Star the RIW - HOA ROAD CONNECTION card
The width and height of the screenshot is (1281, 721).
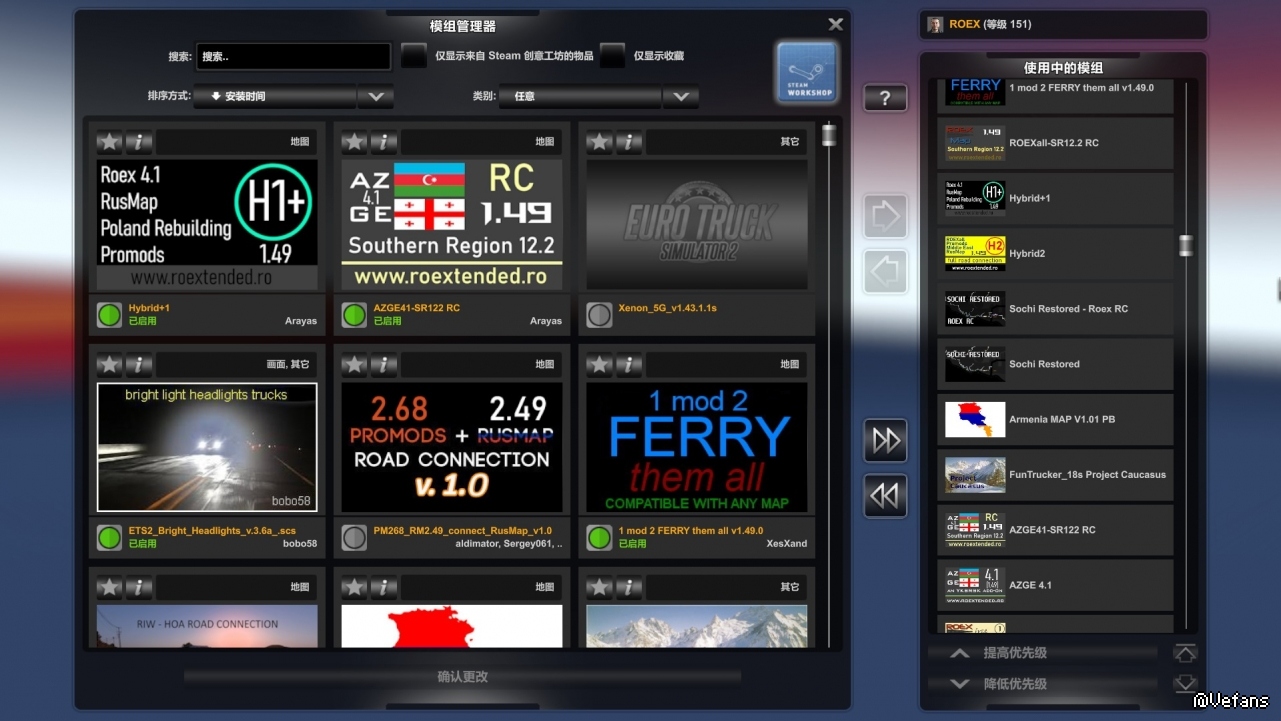click(x=109, y=587)
